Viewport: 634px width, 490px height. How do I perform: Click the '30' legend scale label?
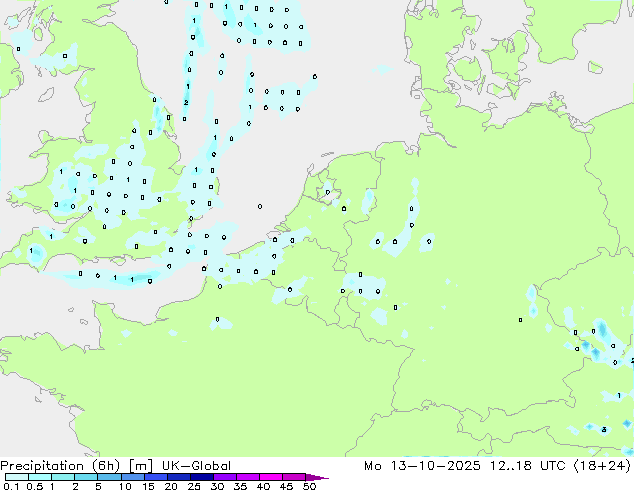(217, 486)
